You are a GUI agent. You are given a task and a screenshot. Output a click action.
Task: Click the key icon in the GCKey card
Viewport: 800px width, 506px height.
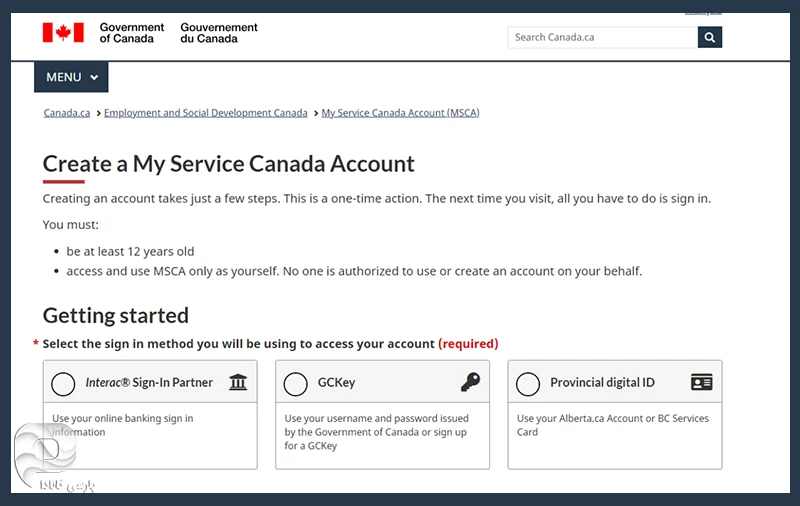(x=470, y=382)
